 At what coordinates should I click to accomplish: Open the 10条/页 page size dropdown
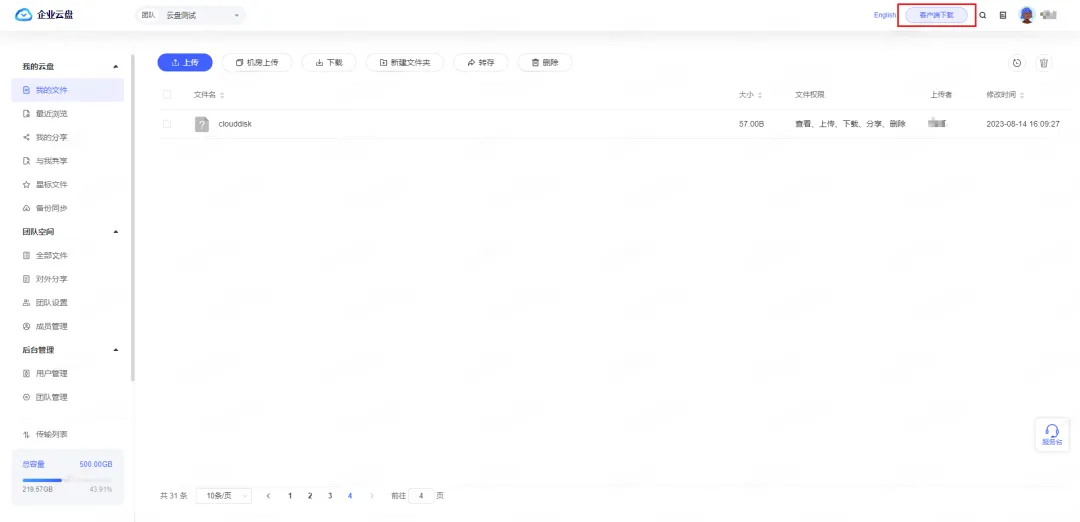[x=224, y=495]
